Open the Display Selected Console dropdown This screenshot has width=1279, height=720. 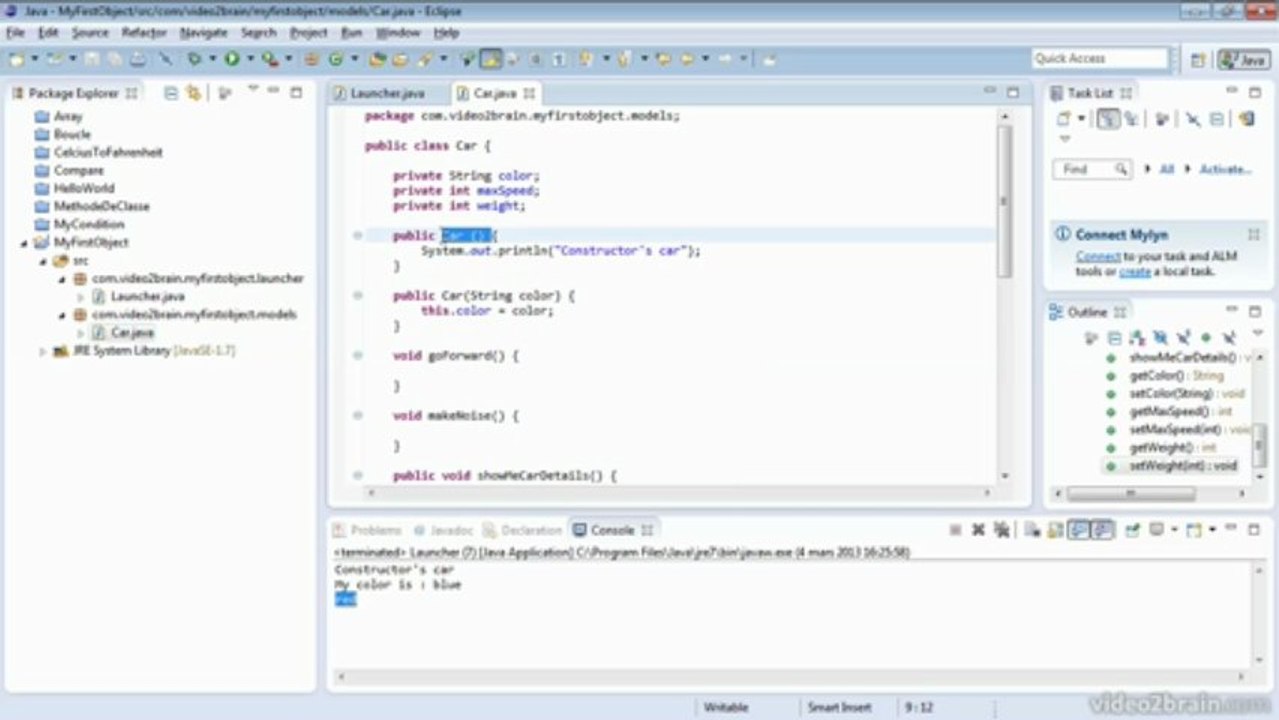(1172, 530)
